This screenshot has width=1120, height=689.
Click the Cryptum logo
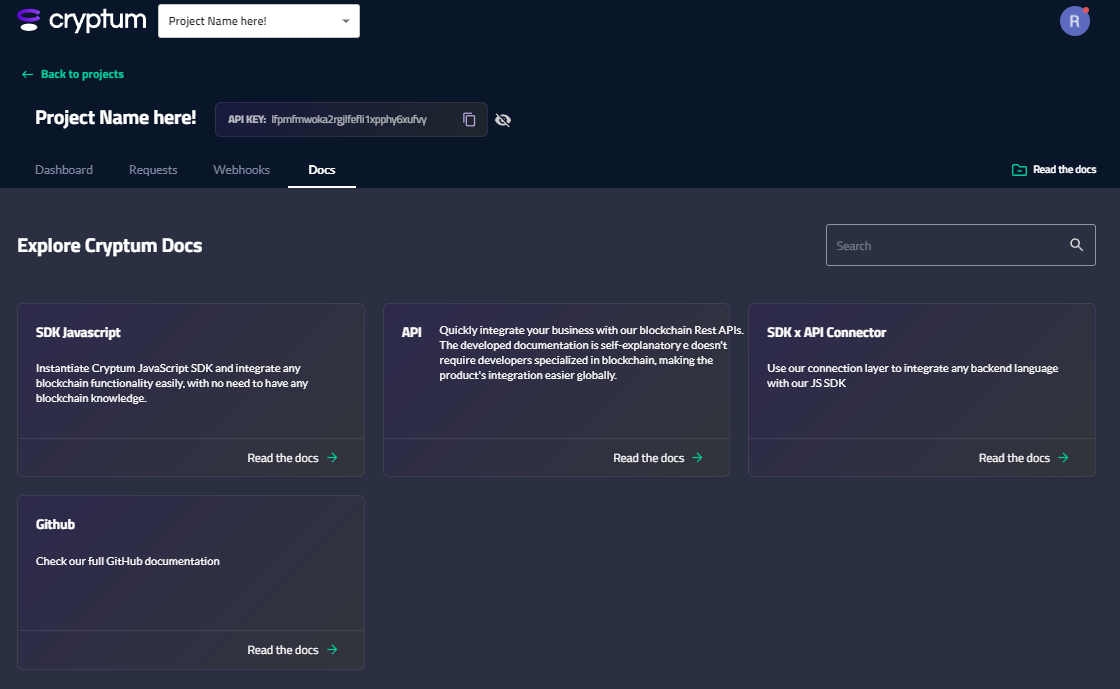(x=81, y=20)
